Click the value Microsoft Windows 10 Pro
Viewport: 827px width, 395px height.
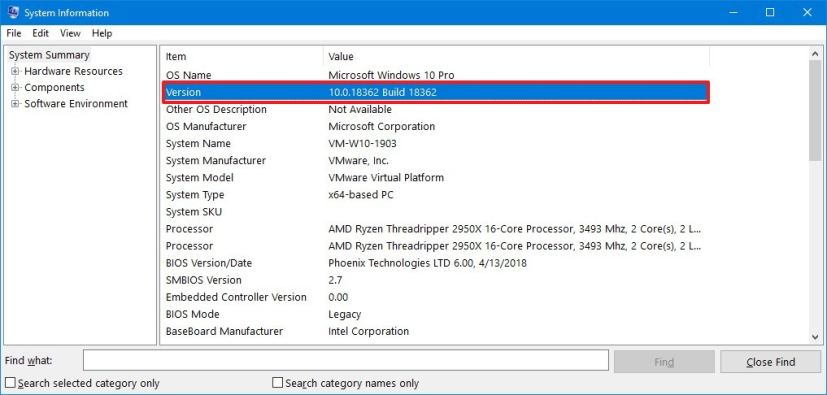click(x=391, y=75)
